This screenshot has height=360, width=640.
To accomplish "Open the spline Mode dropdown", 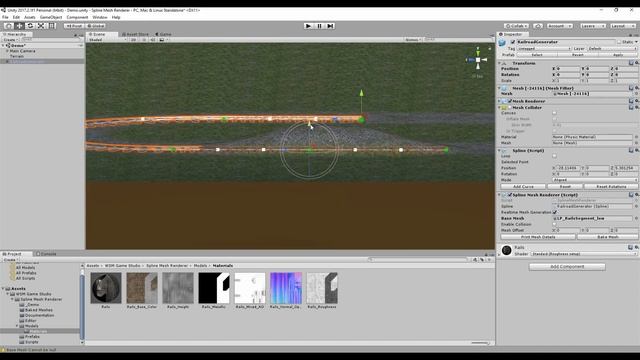I will pyautogui.click(x=595, y=180).
